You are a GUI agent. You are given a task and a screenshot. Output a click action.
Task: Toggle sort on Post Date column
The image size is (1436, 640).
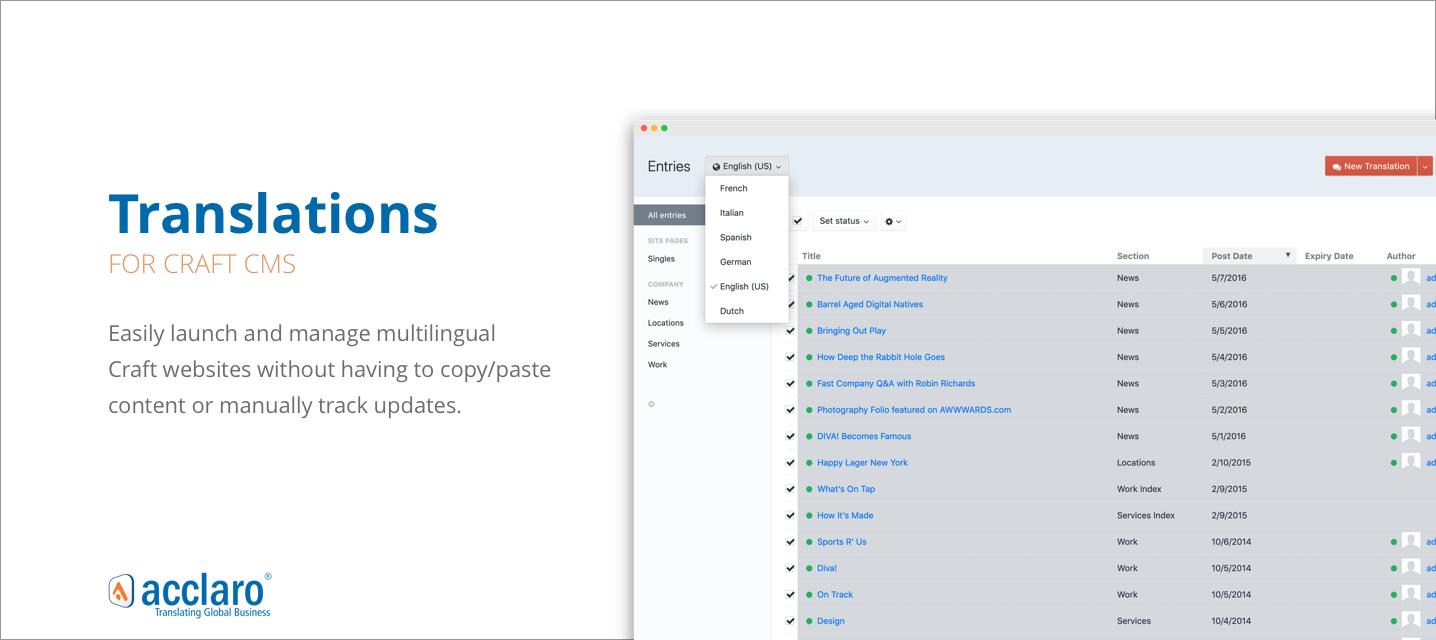[1249, 256]
